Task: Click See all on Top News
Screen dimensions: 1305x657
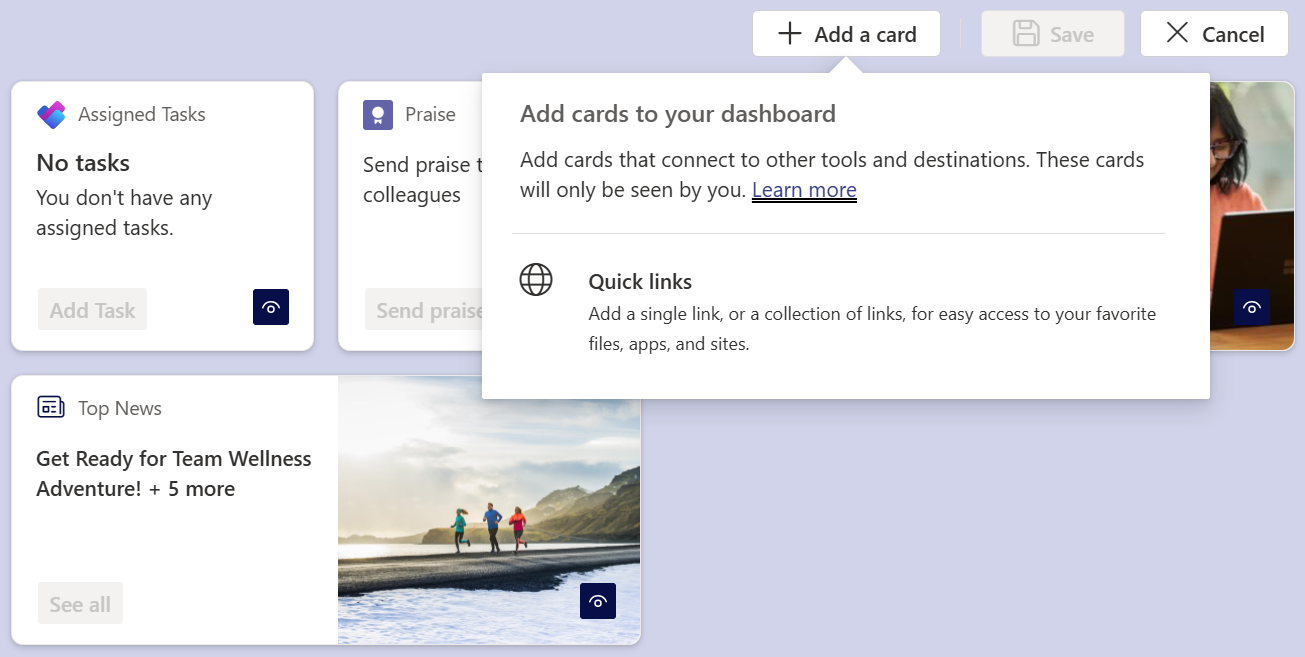Action: pyautogui.click(x=80, y=604)
